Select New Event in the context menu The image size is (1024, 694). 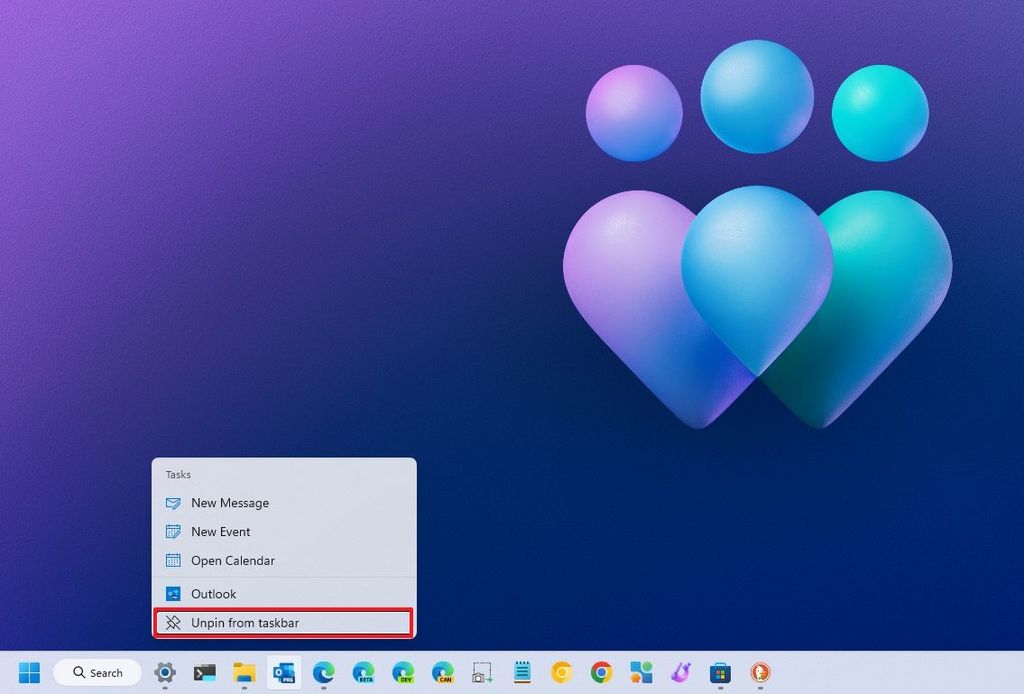220,531
